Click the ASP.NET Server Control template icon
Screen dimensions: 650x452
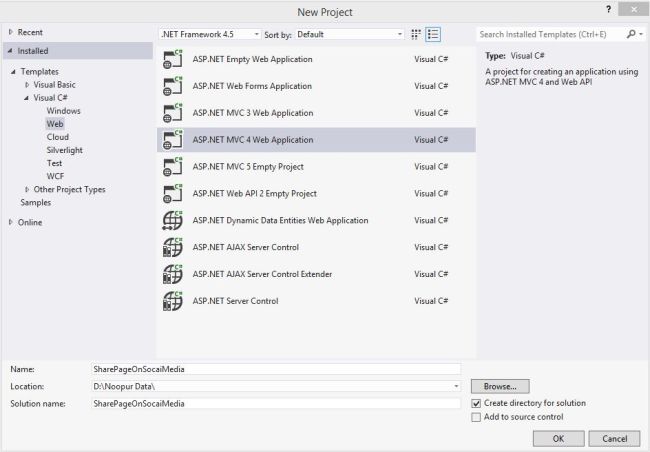pos(172,301)
